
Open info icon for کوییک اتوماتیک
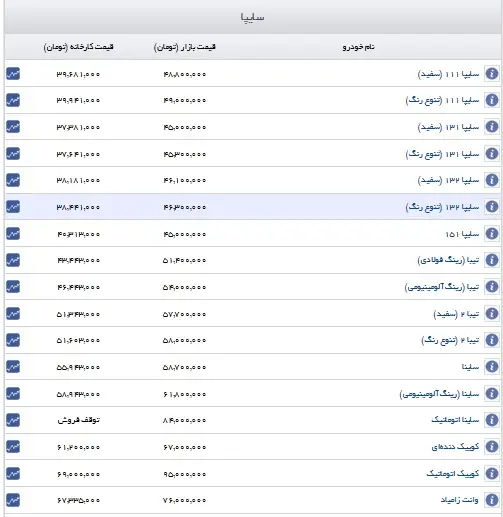(492, 473)
